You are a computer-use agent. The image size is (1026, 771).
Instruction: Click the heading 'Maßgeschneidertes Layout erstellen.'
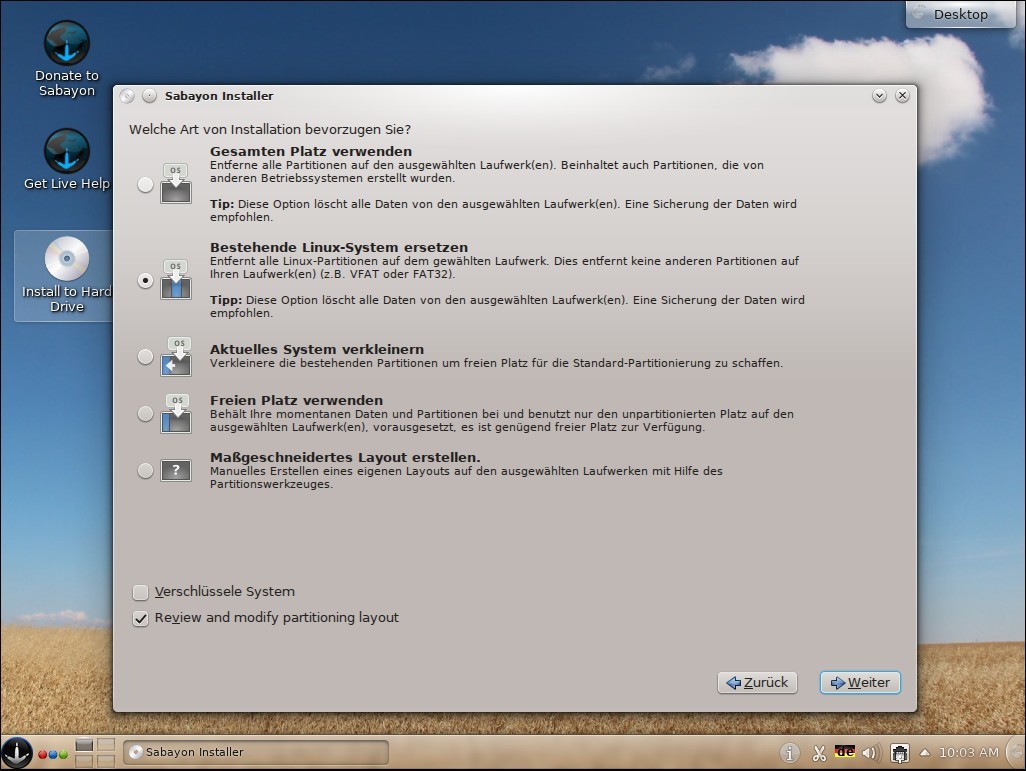345,457
